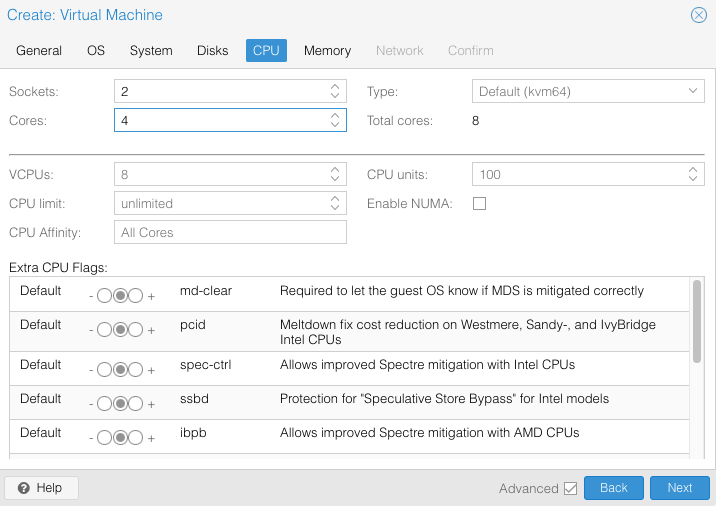716x506 pixels.
Task: Turn on the ibpb flag
Action: 136,437
